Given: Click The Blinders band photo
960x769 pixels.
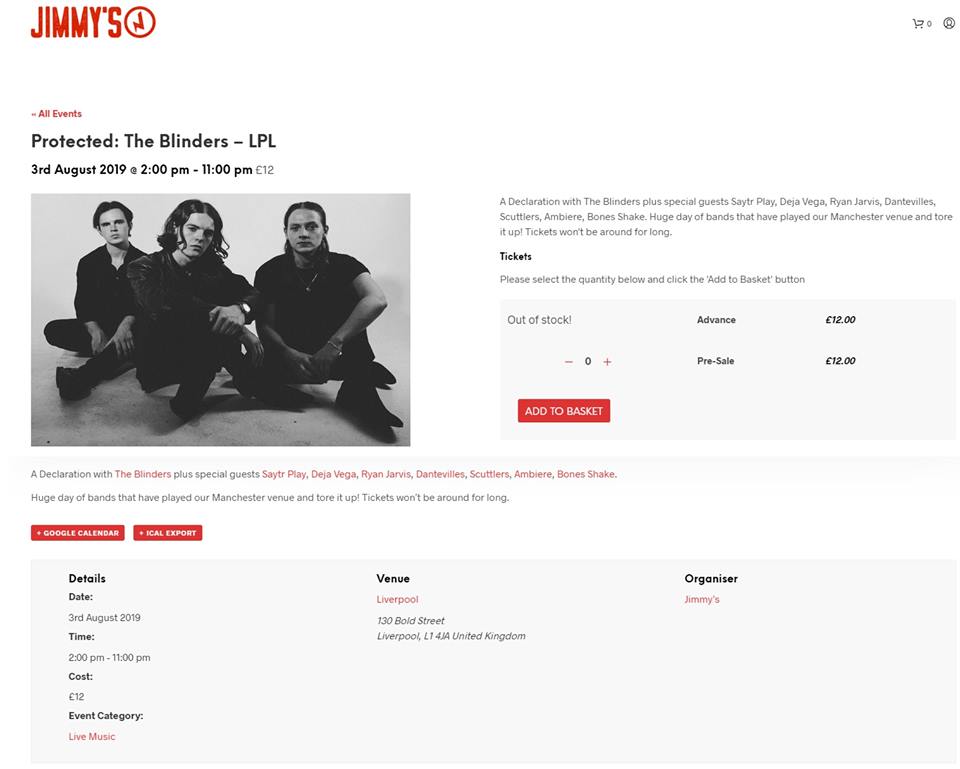Looking at the screenshot, I should tap(220, 319).
